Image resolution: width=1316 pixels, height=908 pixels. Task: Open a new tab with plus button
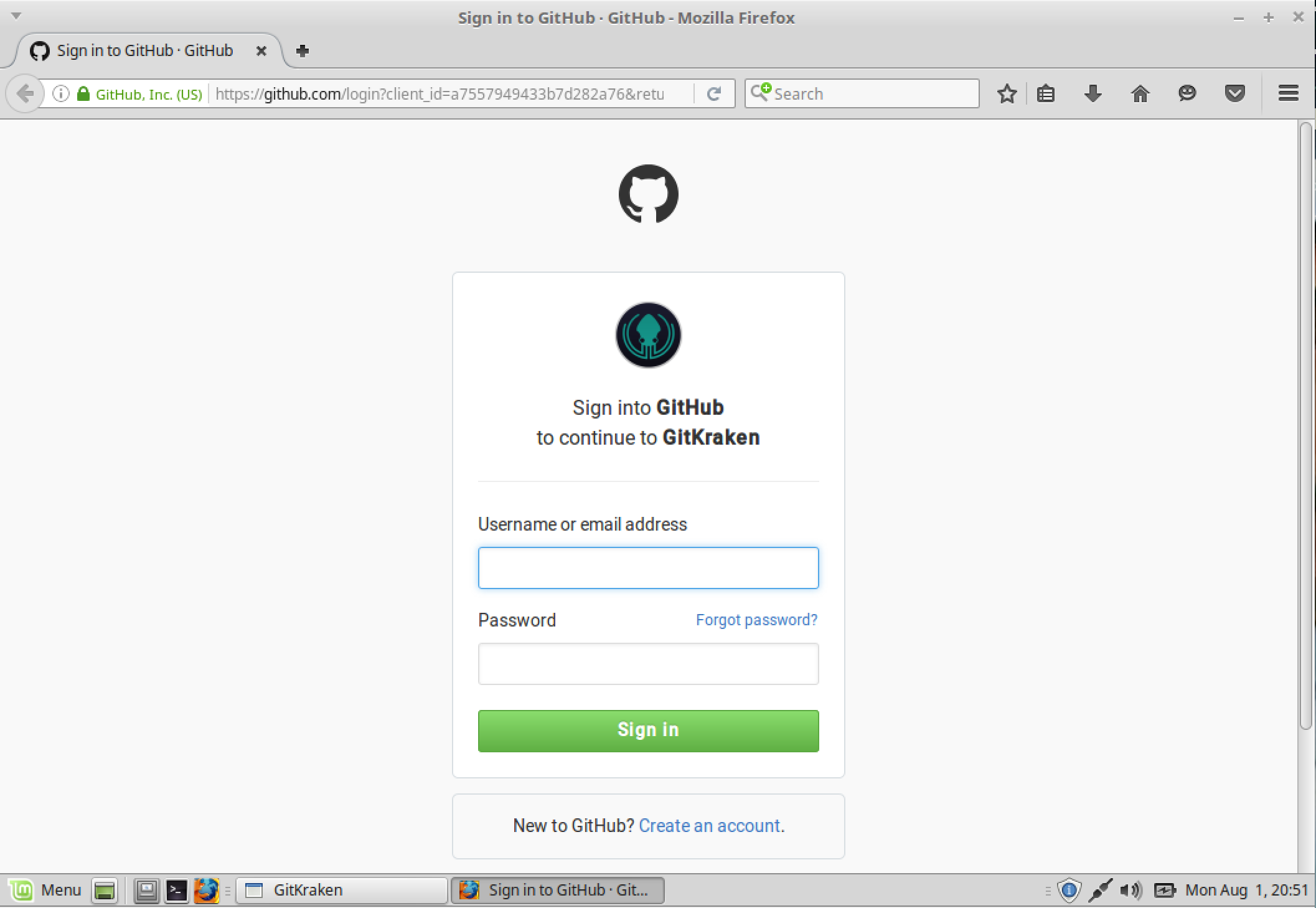[x=303, y=51]
